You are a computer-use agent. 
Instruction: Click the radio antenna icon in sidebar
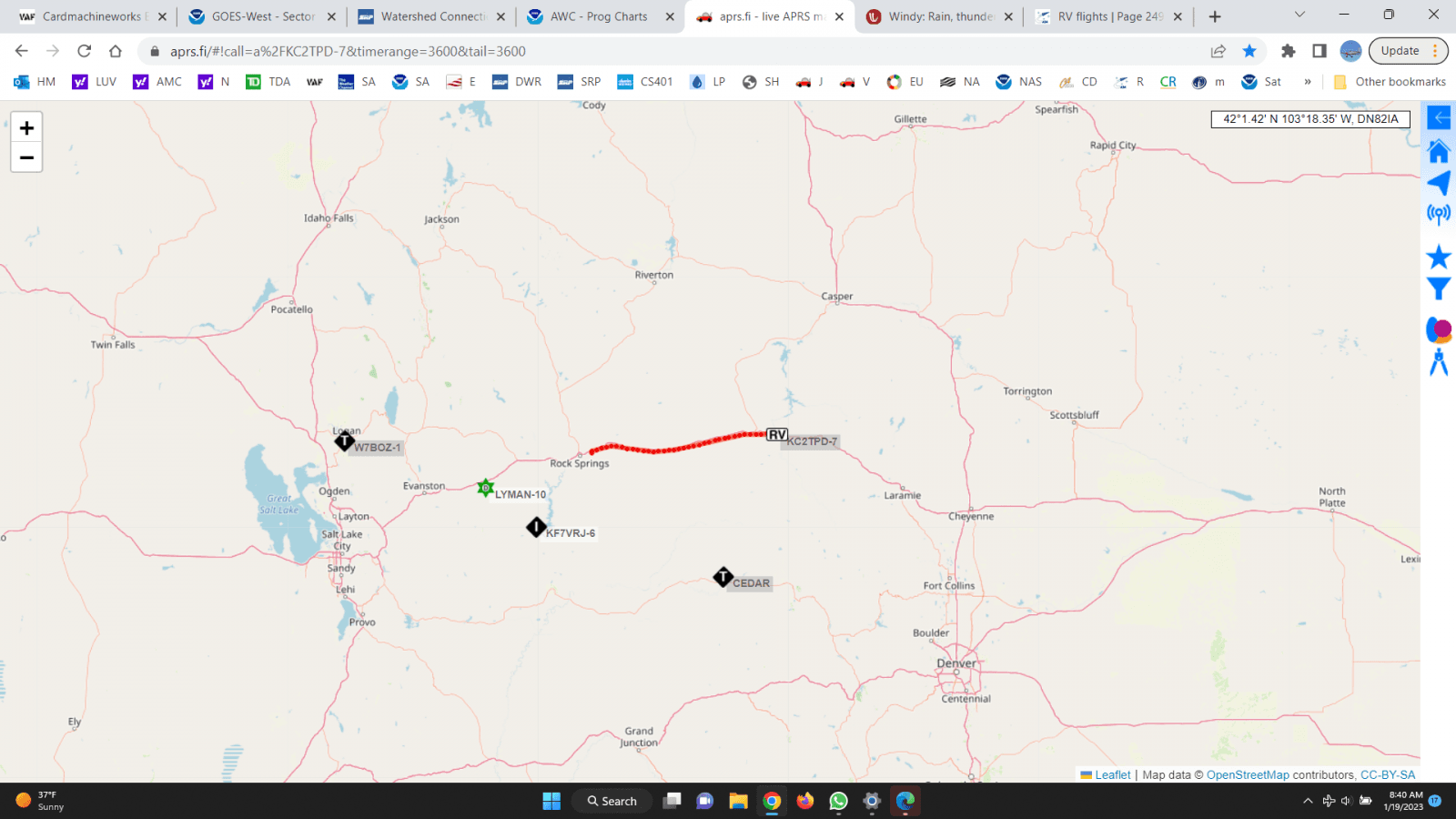click(1439, 215)
